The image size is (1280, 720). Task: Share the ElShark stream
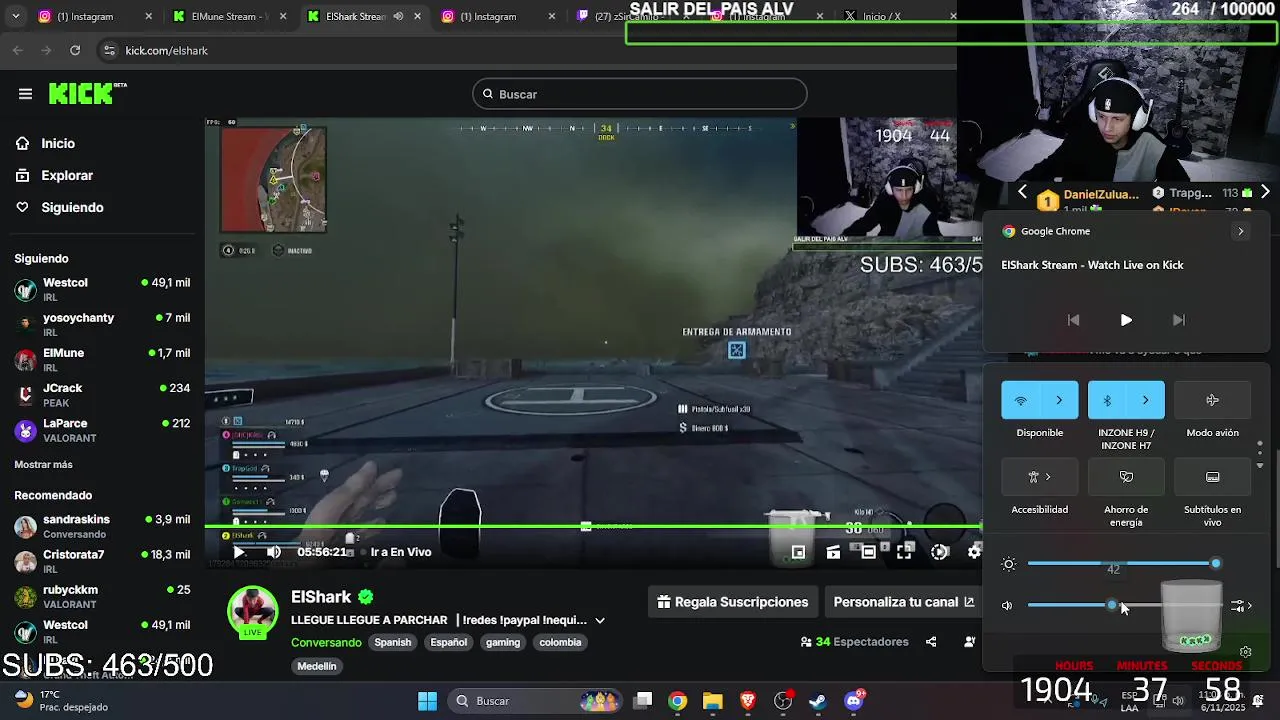click(x=931, y=642)
